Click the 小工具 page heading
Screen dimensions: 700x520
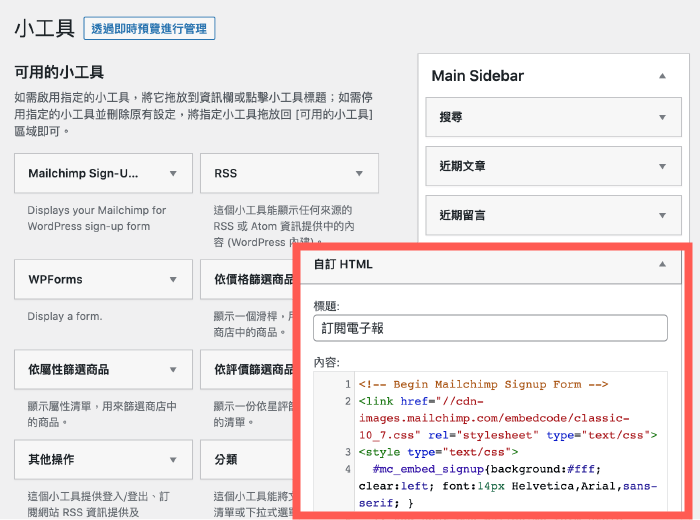pos(44,29)
